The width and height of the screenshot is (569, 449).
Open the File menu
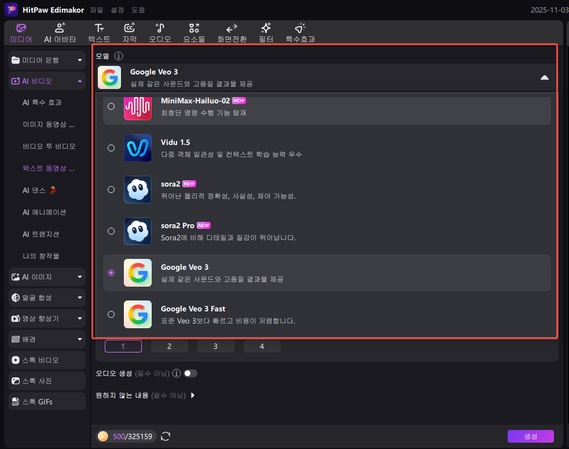tap(97, 10)
